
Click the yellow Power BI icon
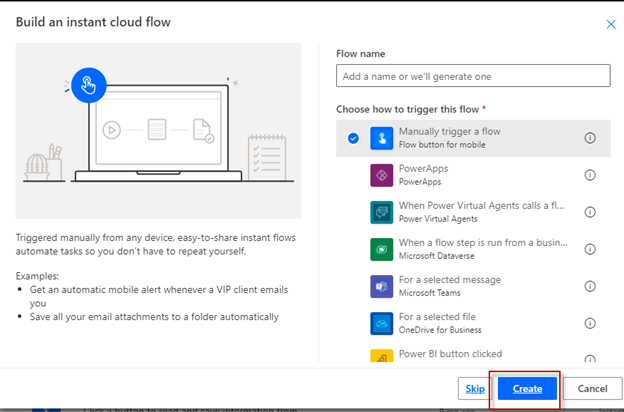(x=381, y=355)
